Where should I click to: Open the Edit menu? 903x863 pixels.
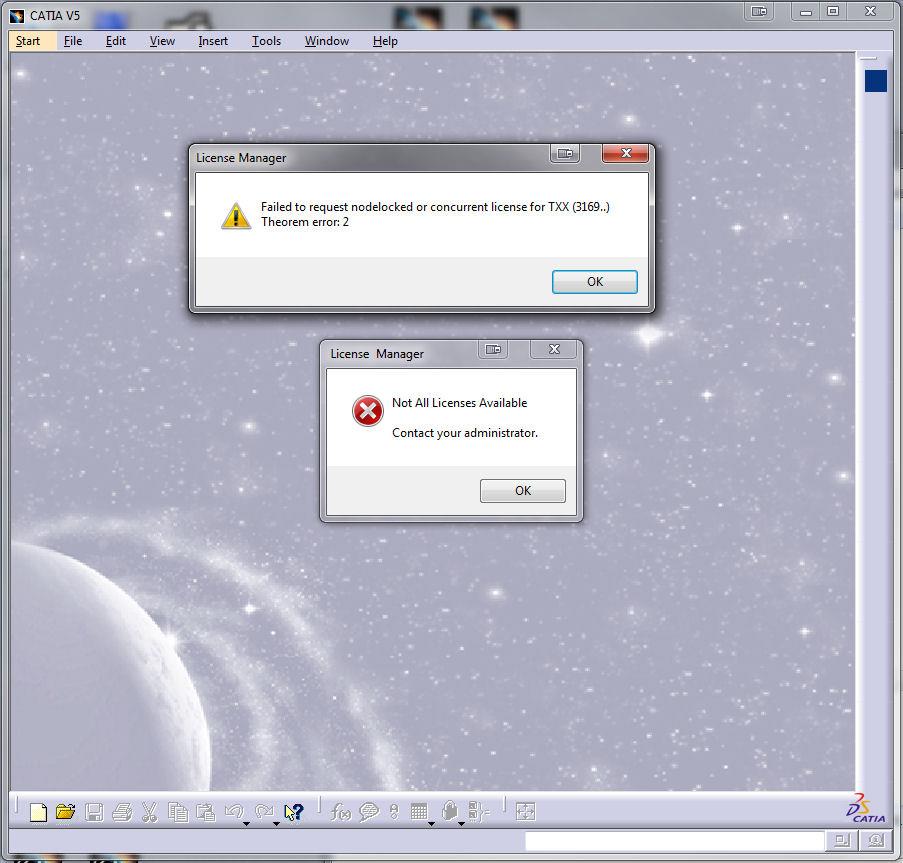click(116, 41)
